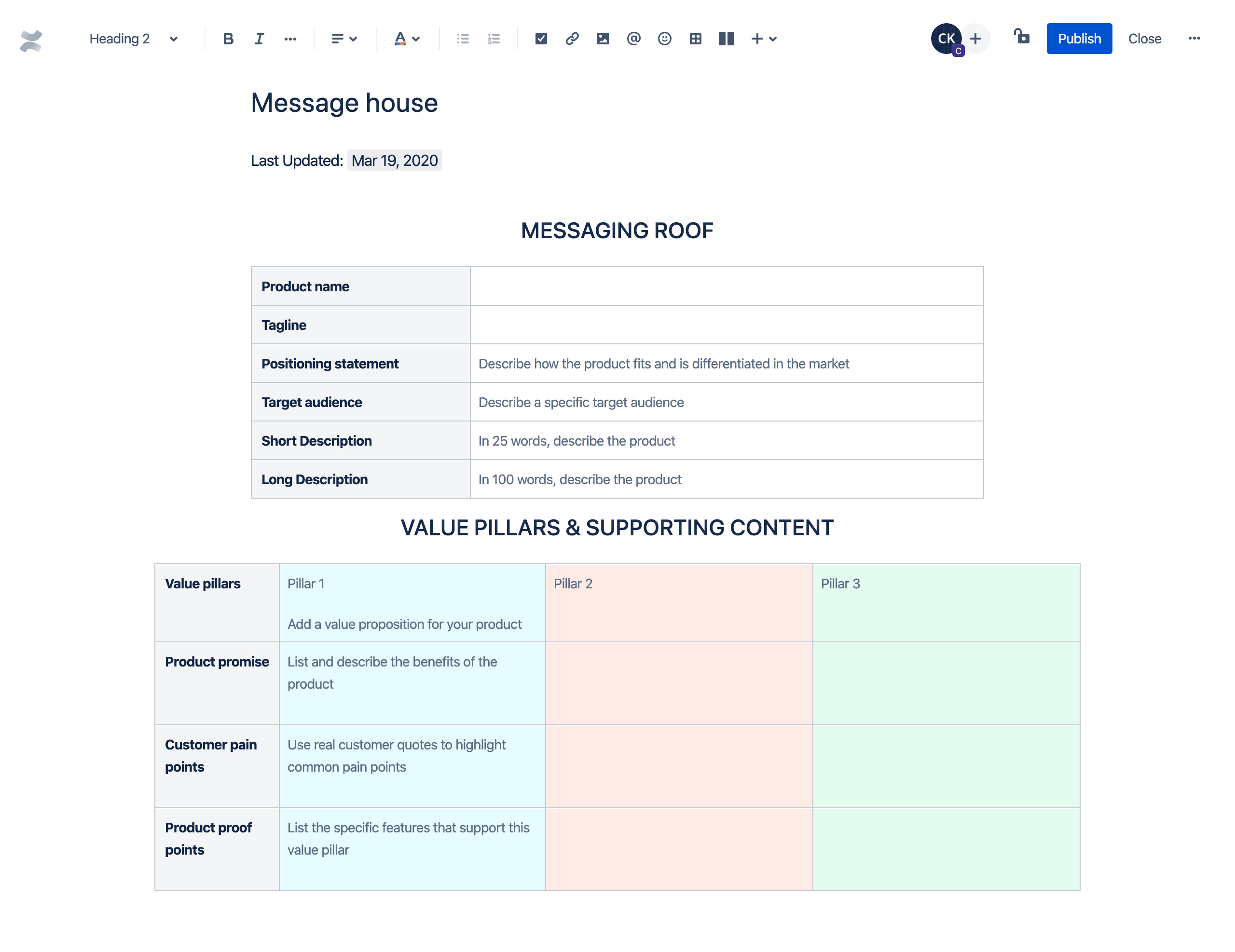Click the emoji insert icon

[x=663, y=38]
